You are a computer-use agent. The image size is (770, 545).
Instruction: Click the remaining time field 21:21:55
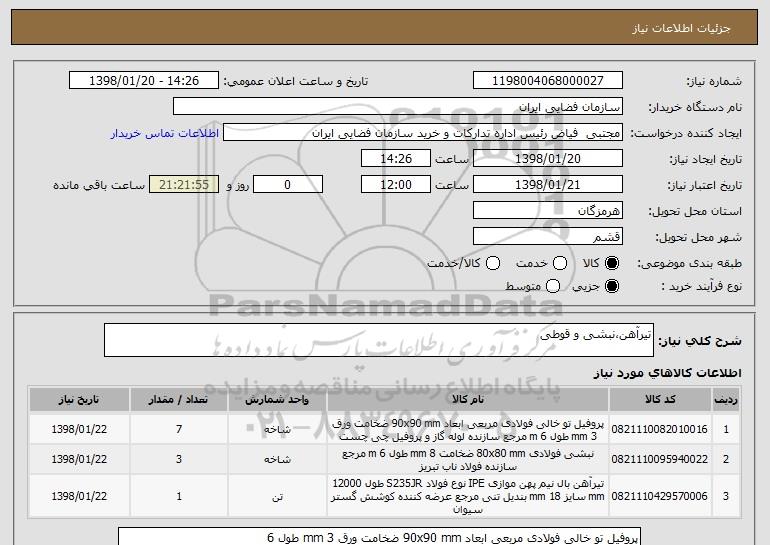[x=184, y=185]
